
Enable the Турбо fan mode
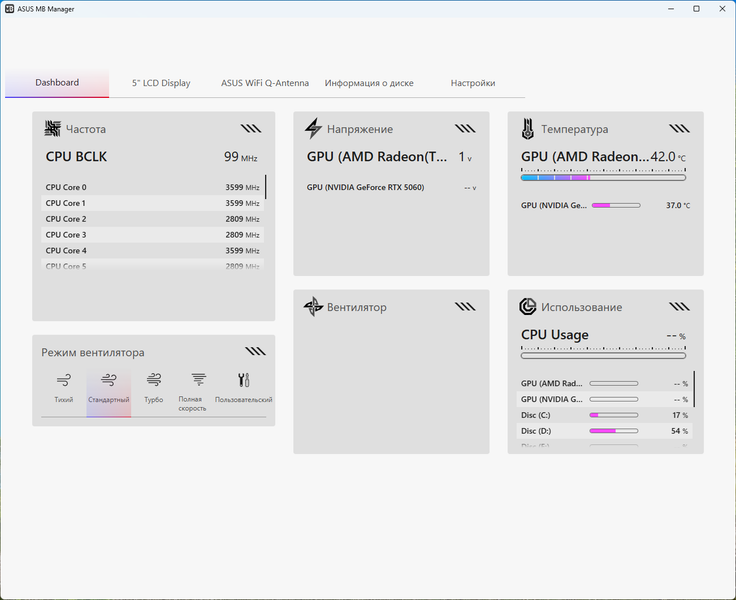pyautogui.click(x=153, y=389)
